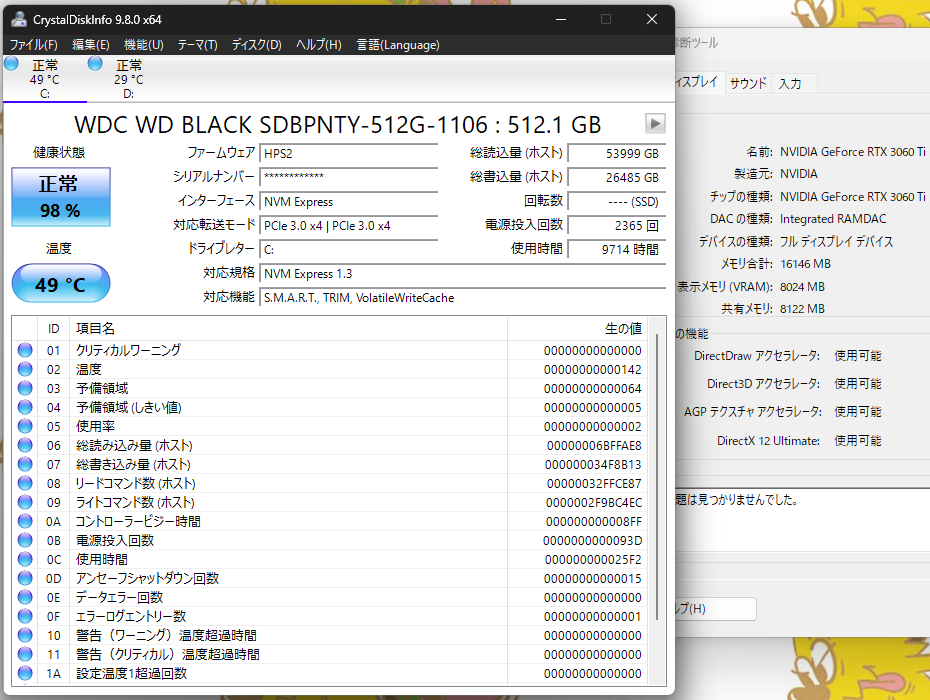Click status icon for 使用時間 row 0C
The image size is (930, 700).
[x=25, y=559]
